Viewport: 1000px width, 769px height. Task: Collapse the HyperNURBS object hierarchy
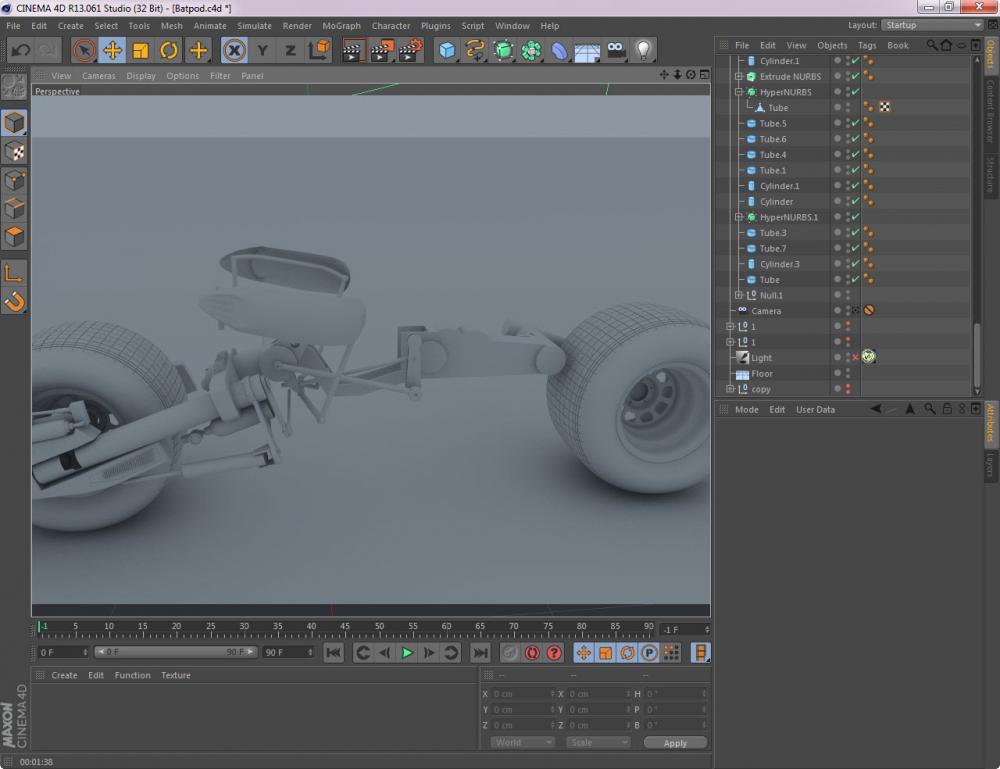(x=739, y=92)
